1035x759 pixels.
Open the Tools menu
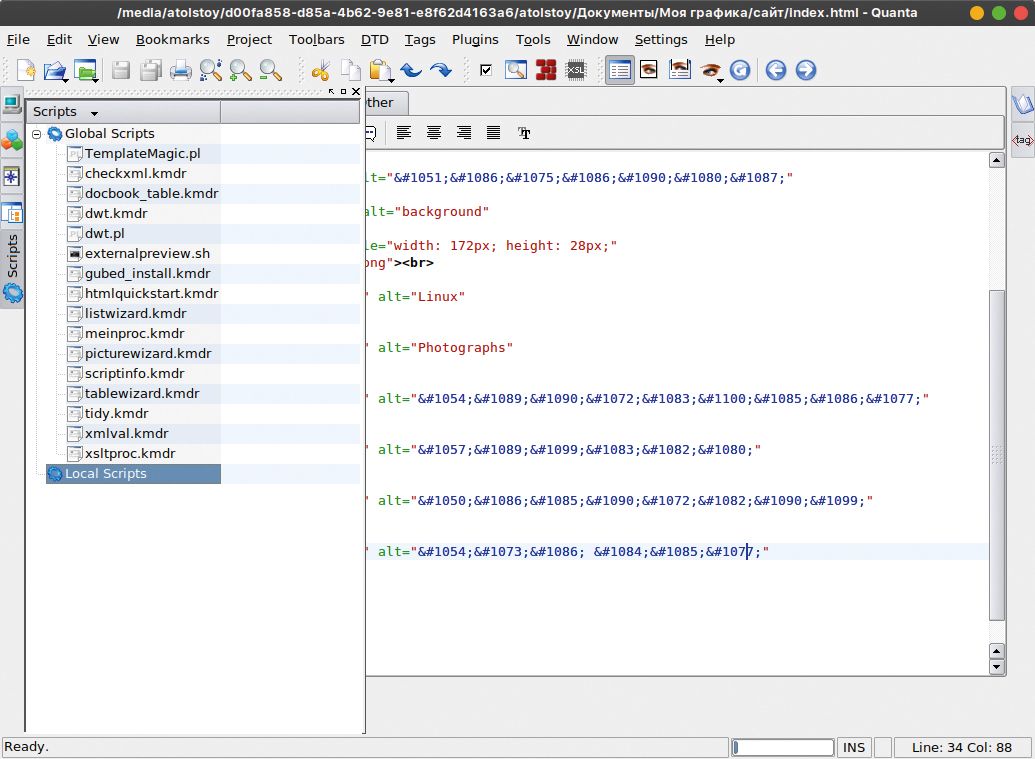pos(532,40)
